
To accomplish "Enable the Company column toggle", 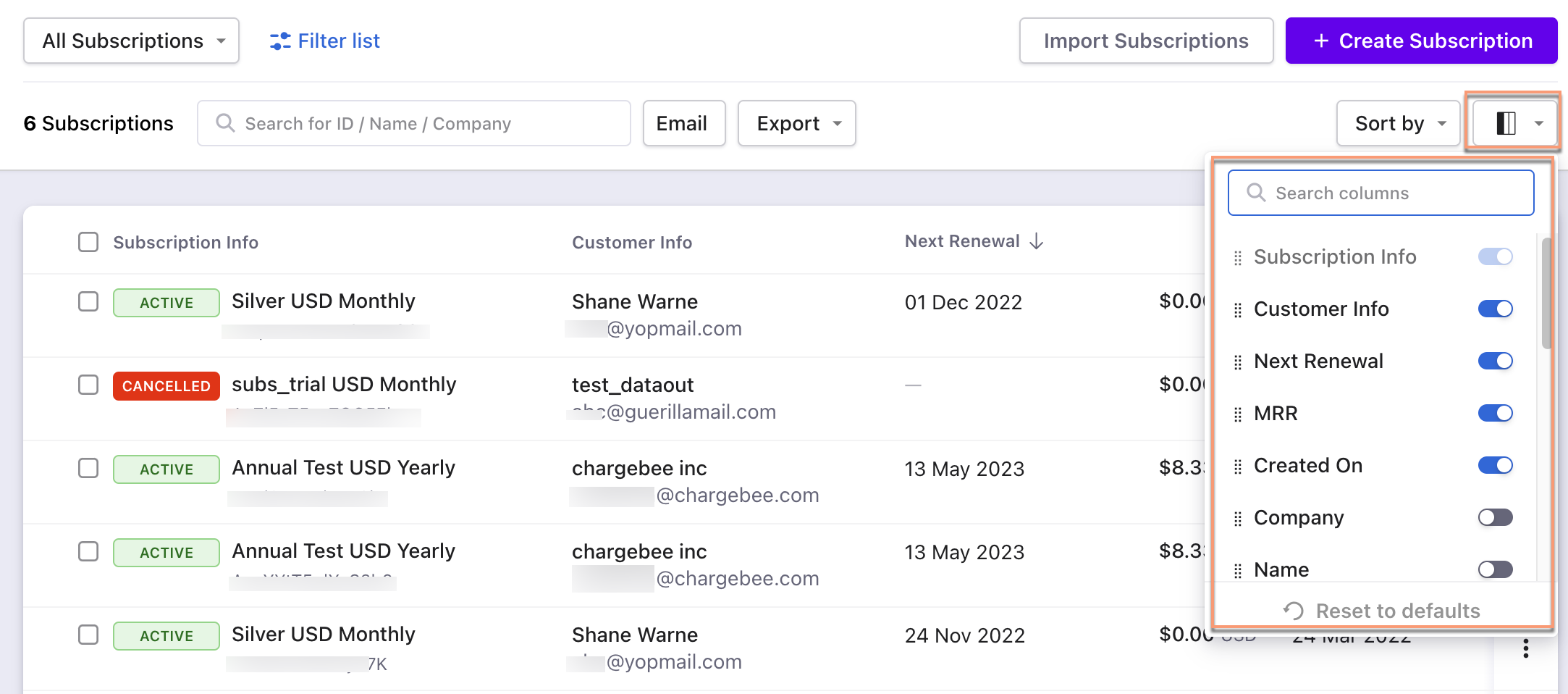I will [x=1495, y=517].
